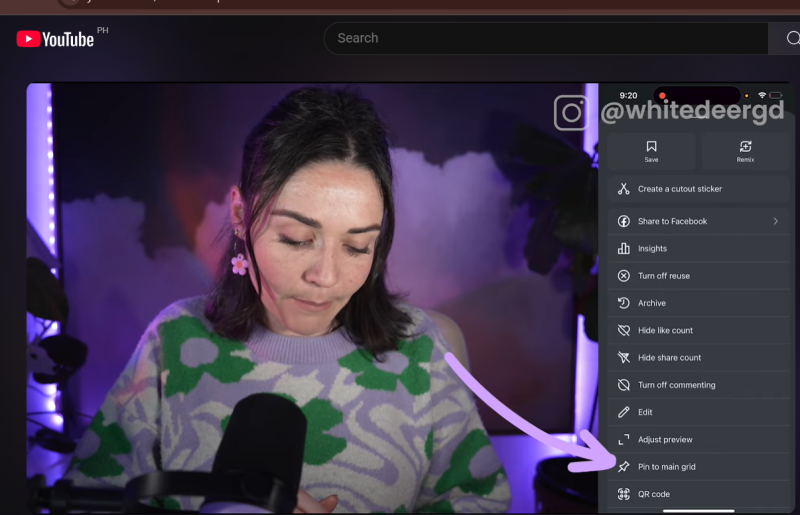Select Adjust preview option
Screen dimensions: 800x515
click(x=698, y=439)
